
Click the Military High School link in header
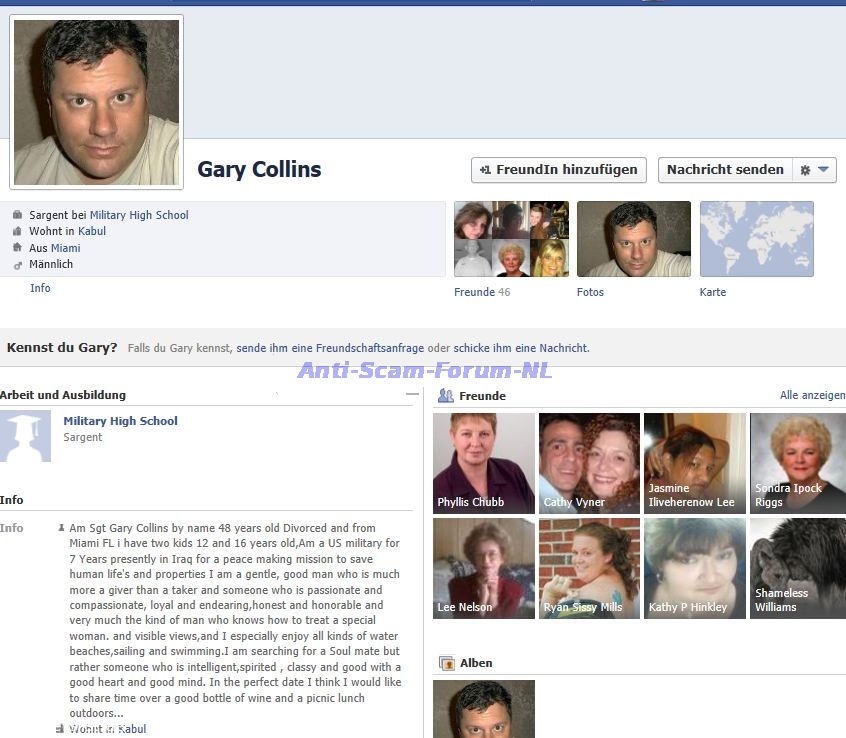coord(139,215)
